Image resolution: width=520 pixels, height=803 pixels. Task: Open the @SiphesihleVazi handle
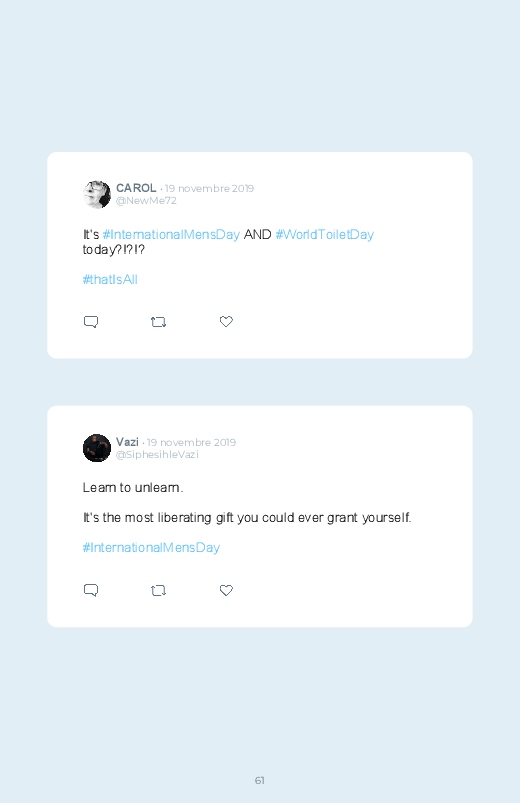click(157, 455)
